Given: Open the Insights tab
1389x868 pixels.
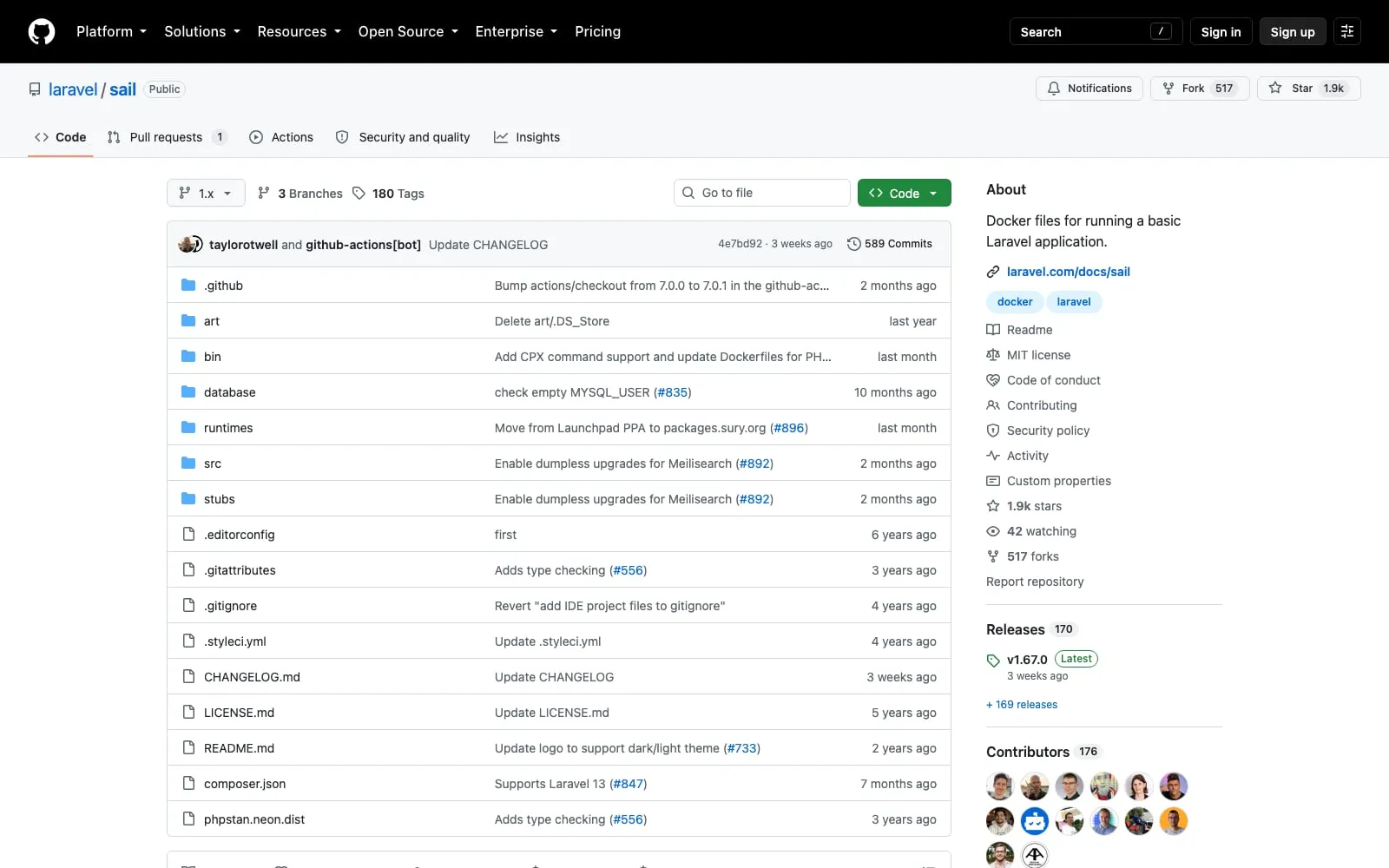Looking at the screenshot, I should point(527,137).
